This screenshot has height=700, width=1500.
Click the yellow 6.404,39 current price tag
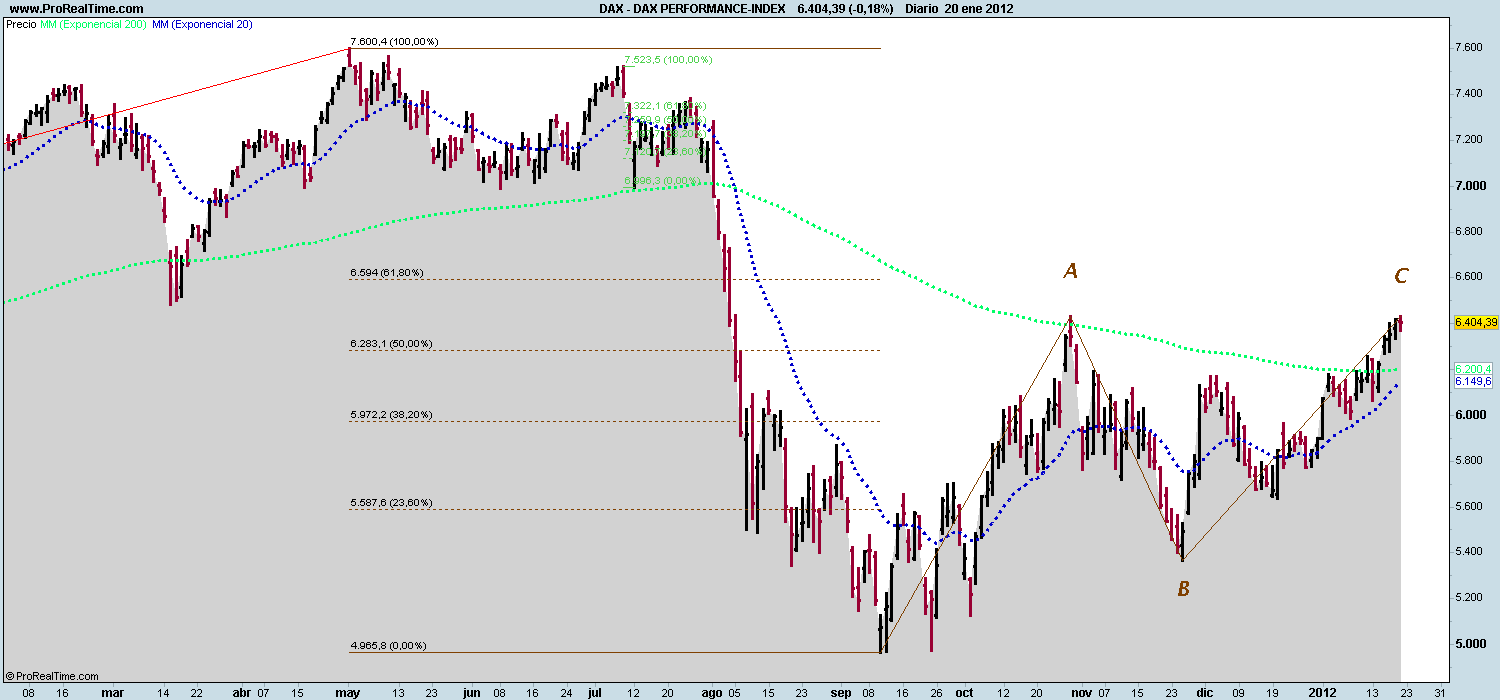click(x=1475, y=322)
